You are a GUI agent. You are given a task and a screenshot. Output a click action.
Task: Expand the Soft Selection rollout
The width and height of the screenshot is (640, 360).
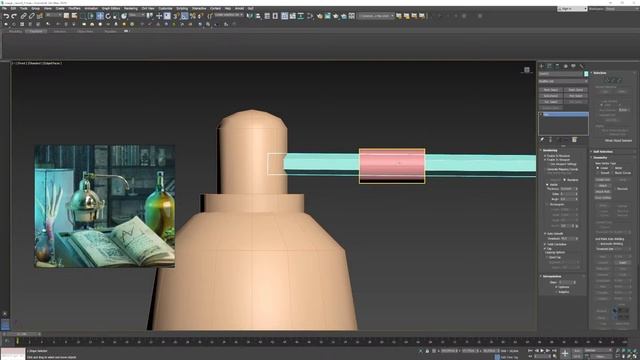coord(603,151)
